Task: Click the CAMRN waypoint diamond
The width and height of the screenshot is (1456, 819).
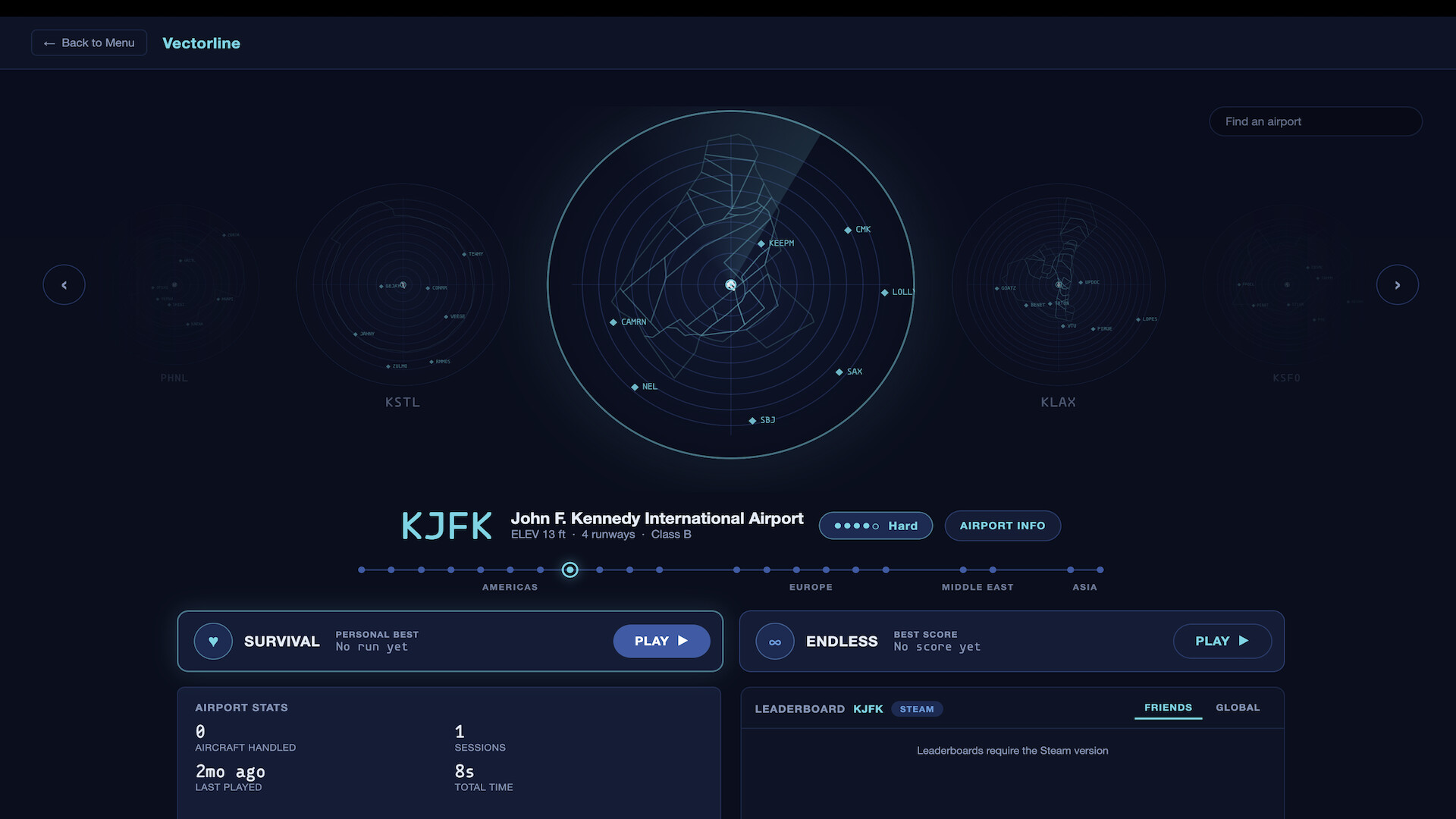Action: tap(613, 322)
